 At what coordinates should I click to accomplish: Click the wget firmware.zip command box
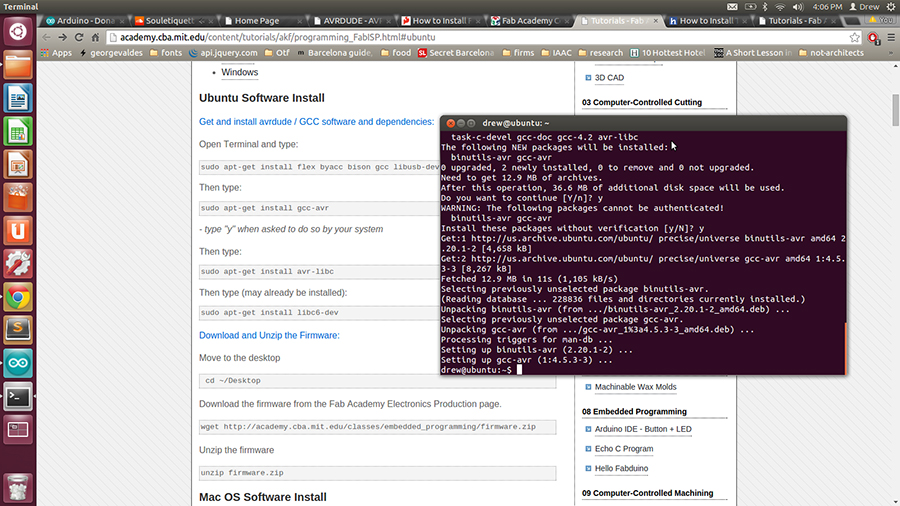point(378,427)
